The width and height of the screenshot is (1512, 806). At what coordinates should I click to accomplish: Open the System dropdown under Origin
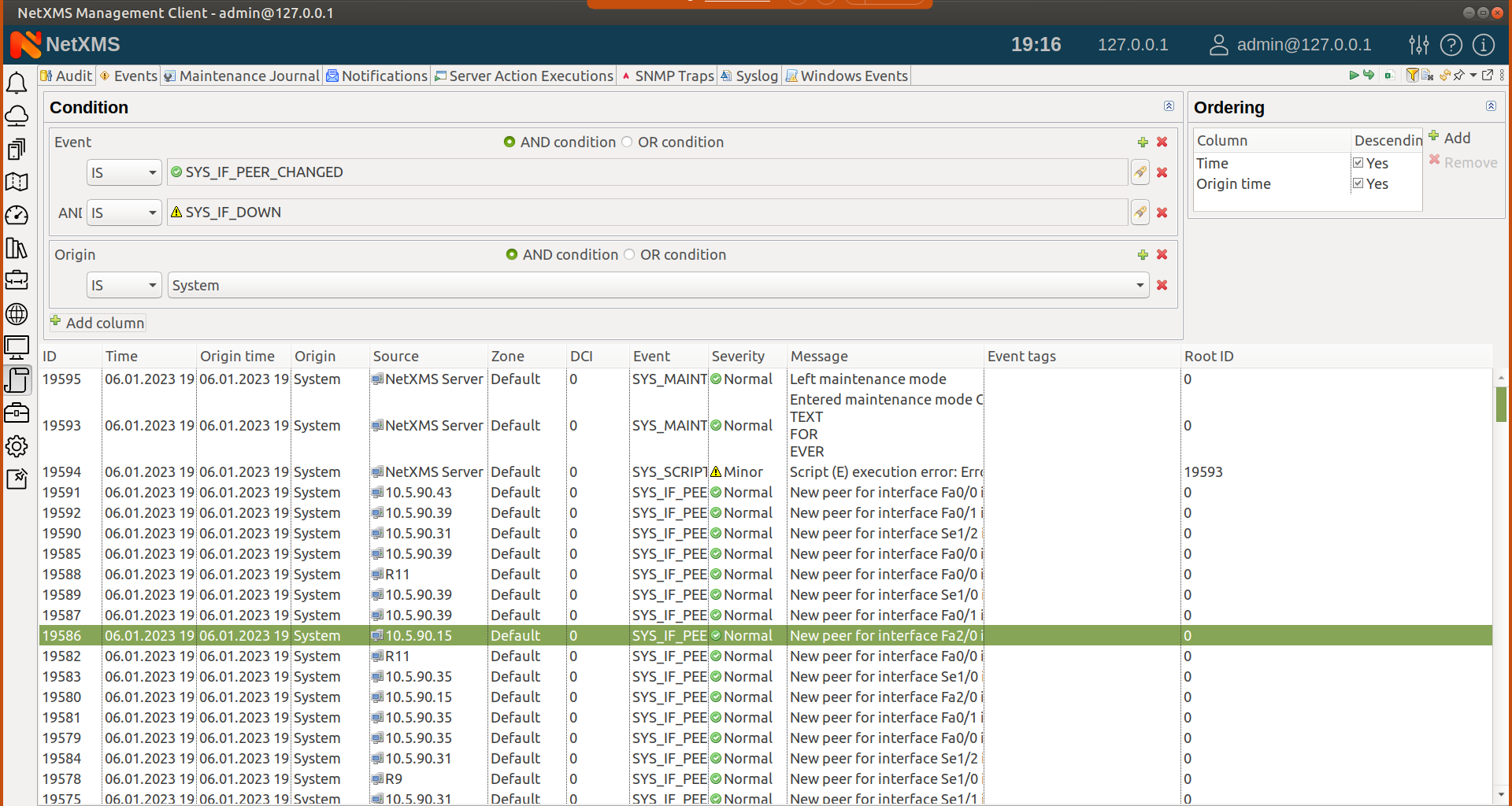click(1140, 285)
